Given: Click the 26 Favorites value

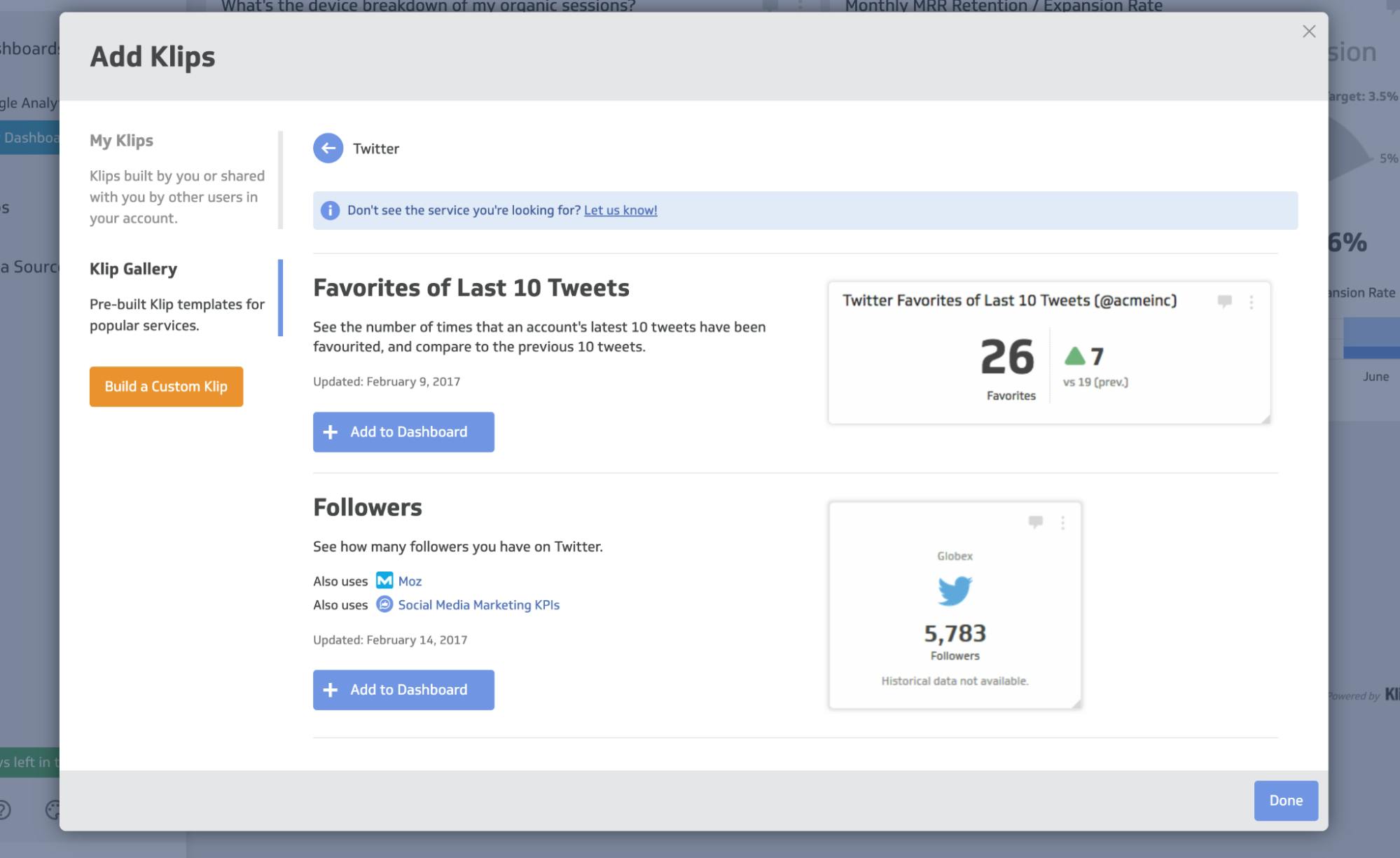Looking at the screenshot, I should (x=1007, y=357).
